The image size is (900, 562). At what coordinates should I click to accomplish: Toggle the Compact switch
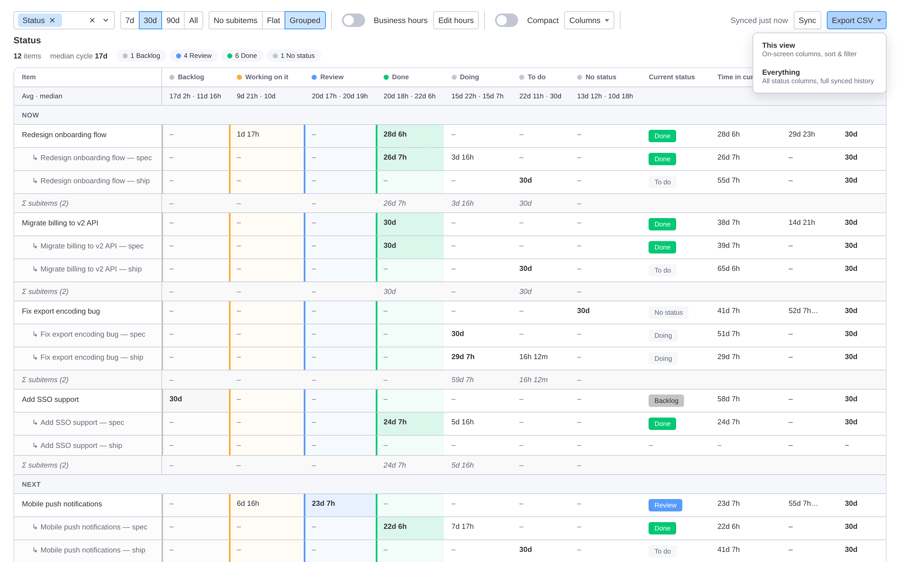[x=506, y=20]
